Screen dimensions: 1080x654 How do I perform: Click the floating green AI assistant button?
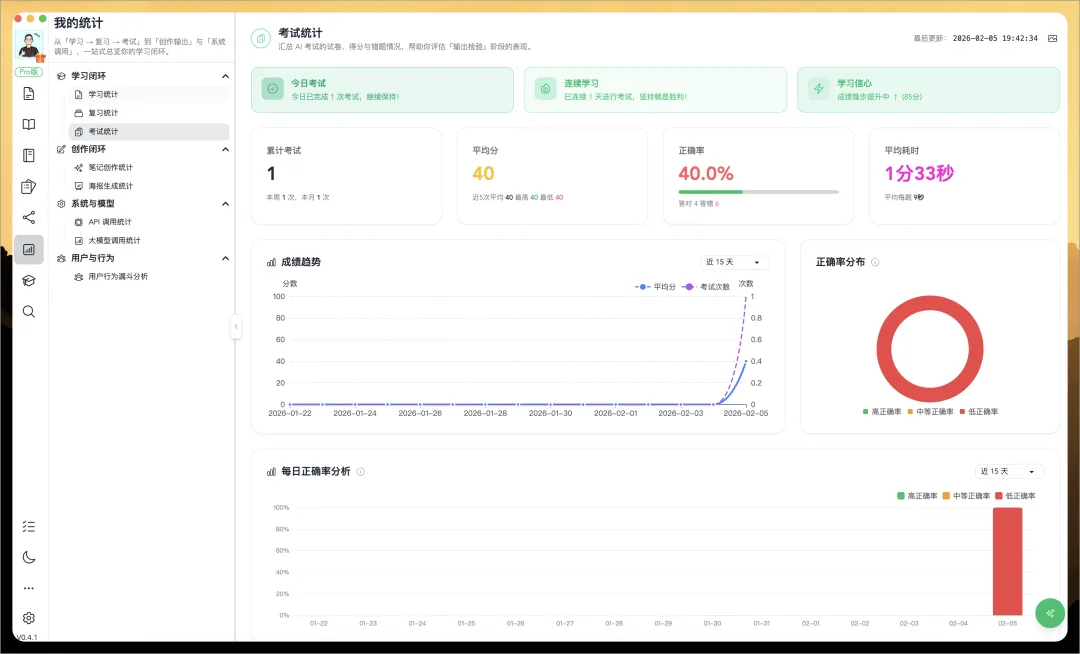[1049, 613]
